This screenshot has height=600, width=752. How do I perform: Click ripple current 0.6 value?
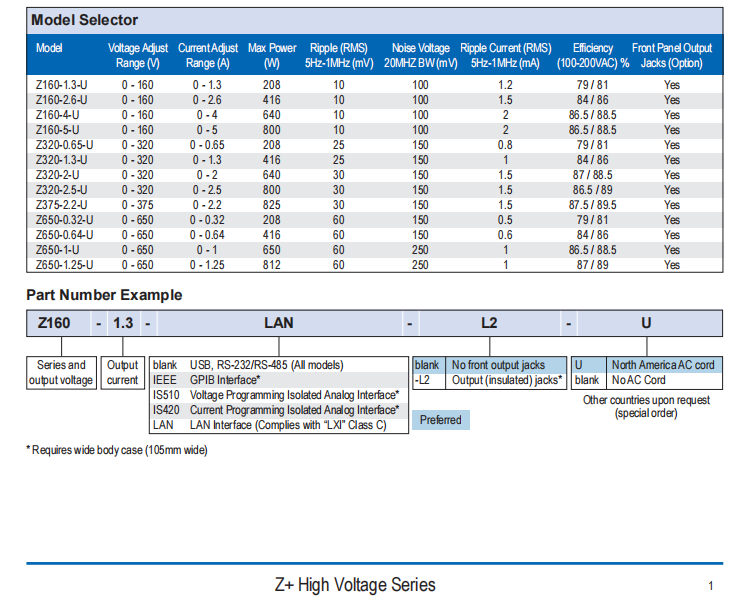[x=505, y=235]
